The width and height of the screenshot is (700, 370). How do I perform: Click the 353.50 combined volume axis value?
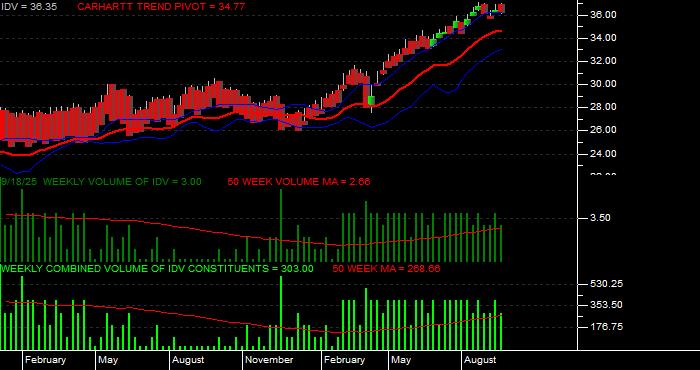tap(606, 305)
